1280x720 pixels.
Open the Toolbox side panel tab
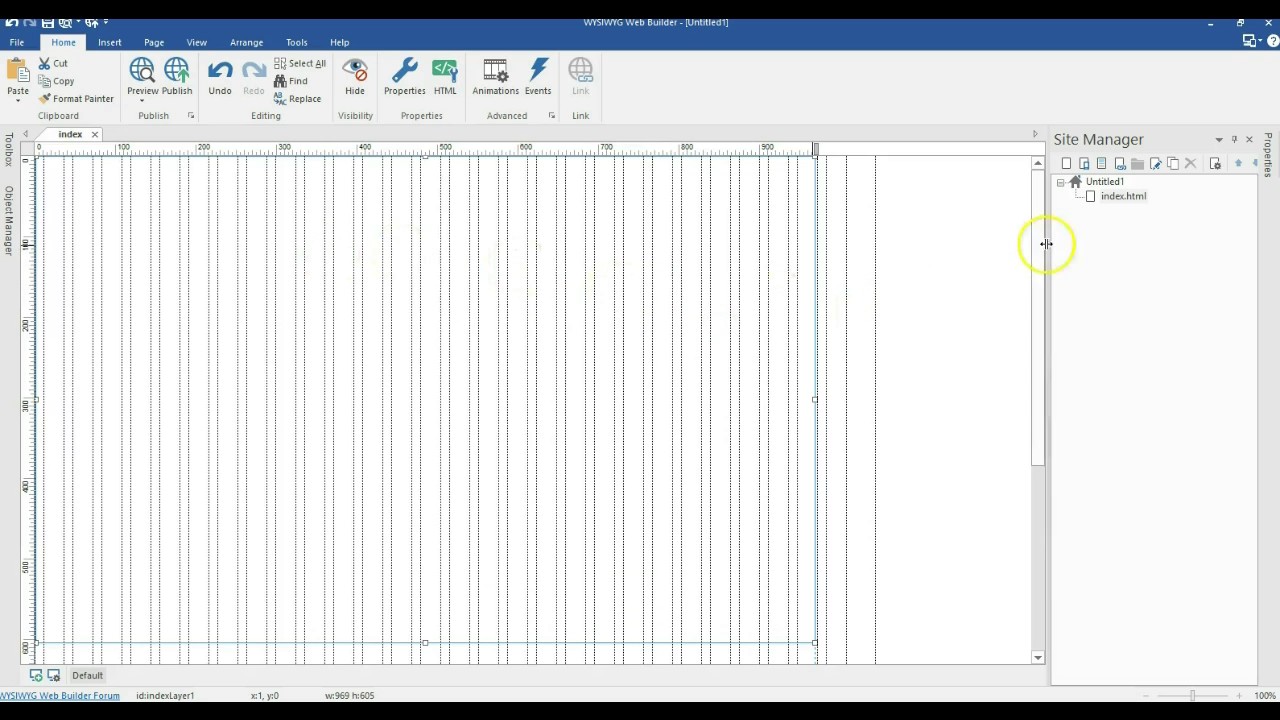[x=8, y=149]
